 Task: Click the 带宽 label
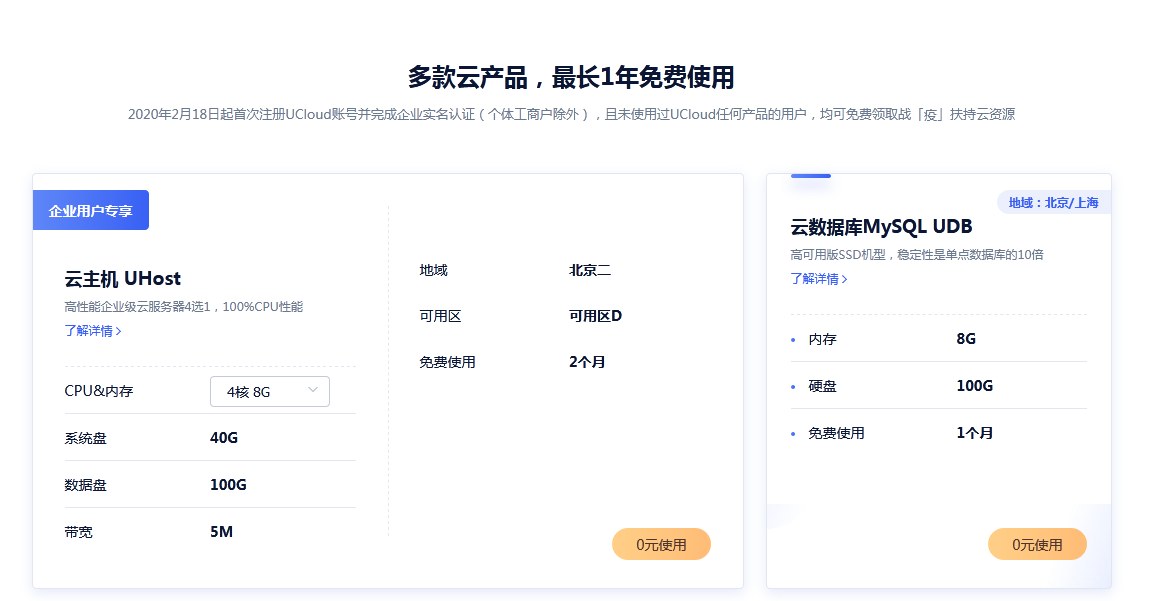pos(78,532)
